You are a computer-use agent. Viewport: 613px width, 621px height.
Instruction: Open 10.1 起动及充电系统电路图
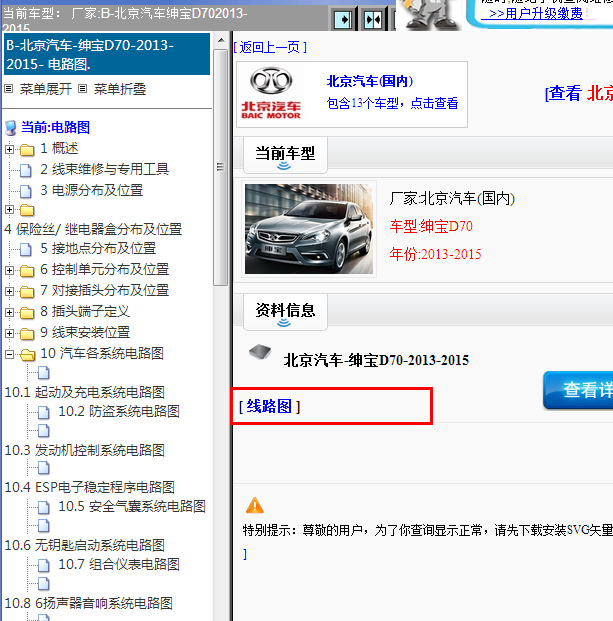84,392
